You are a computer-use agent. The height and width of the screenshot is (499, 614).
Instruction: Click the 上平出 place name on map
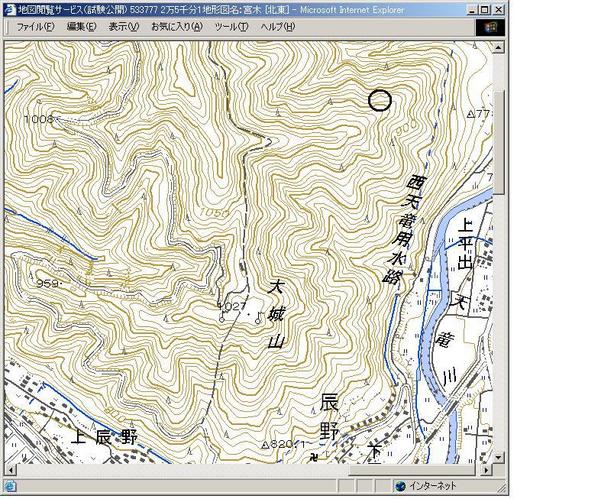pos(466,244)
